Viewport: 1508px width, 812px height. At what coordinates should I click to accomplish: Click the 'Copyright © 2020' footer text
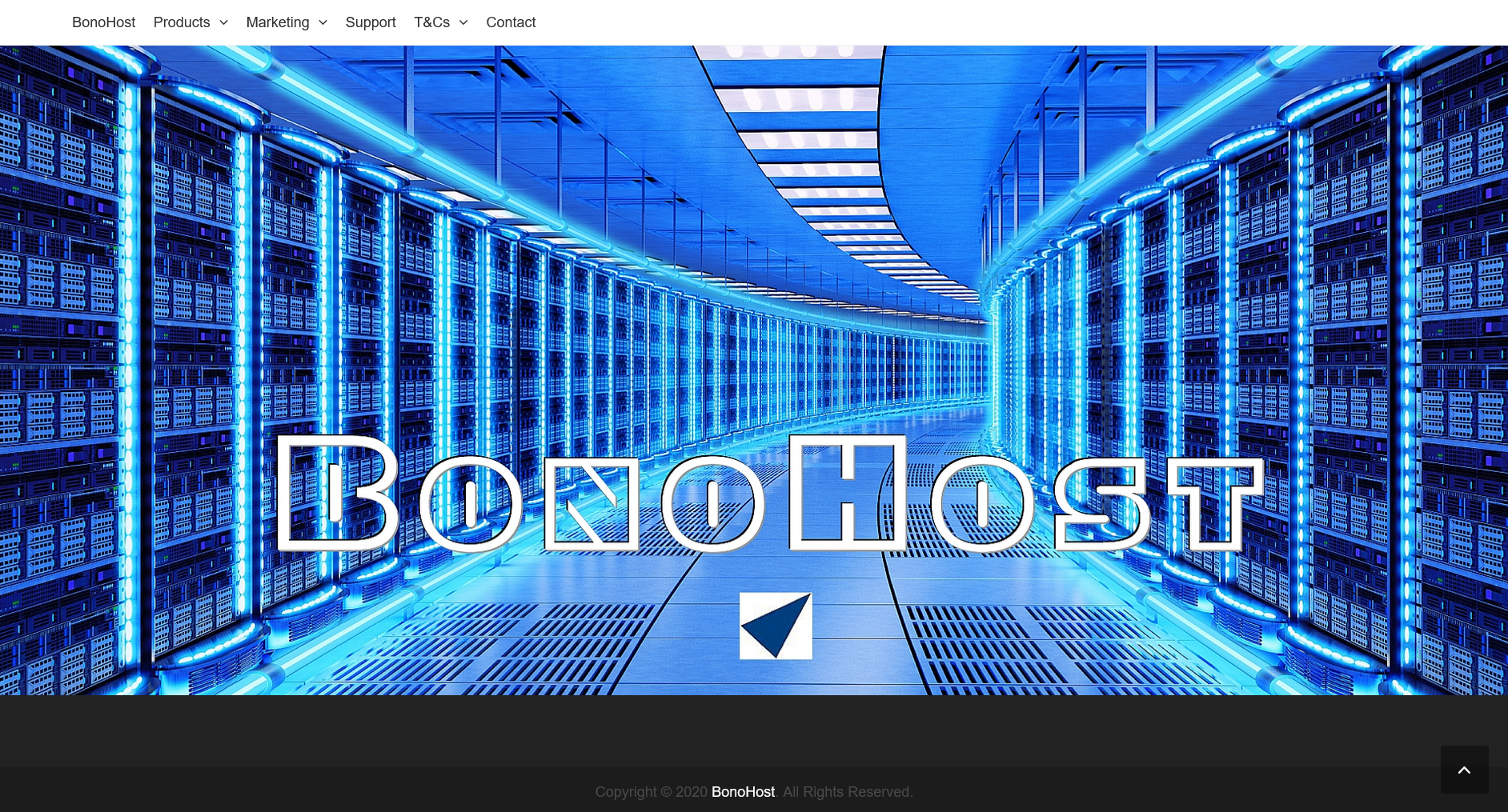(x=652, y=792)
